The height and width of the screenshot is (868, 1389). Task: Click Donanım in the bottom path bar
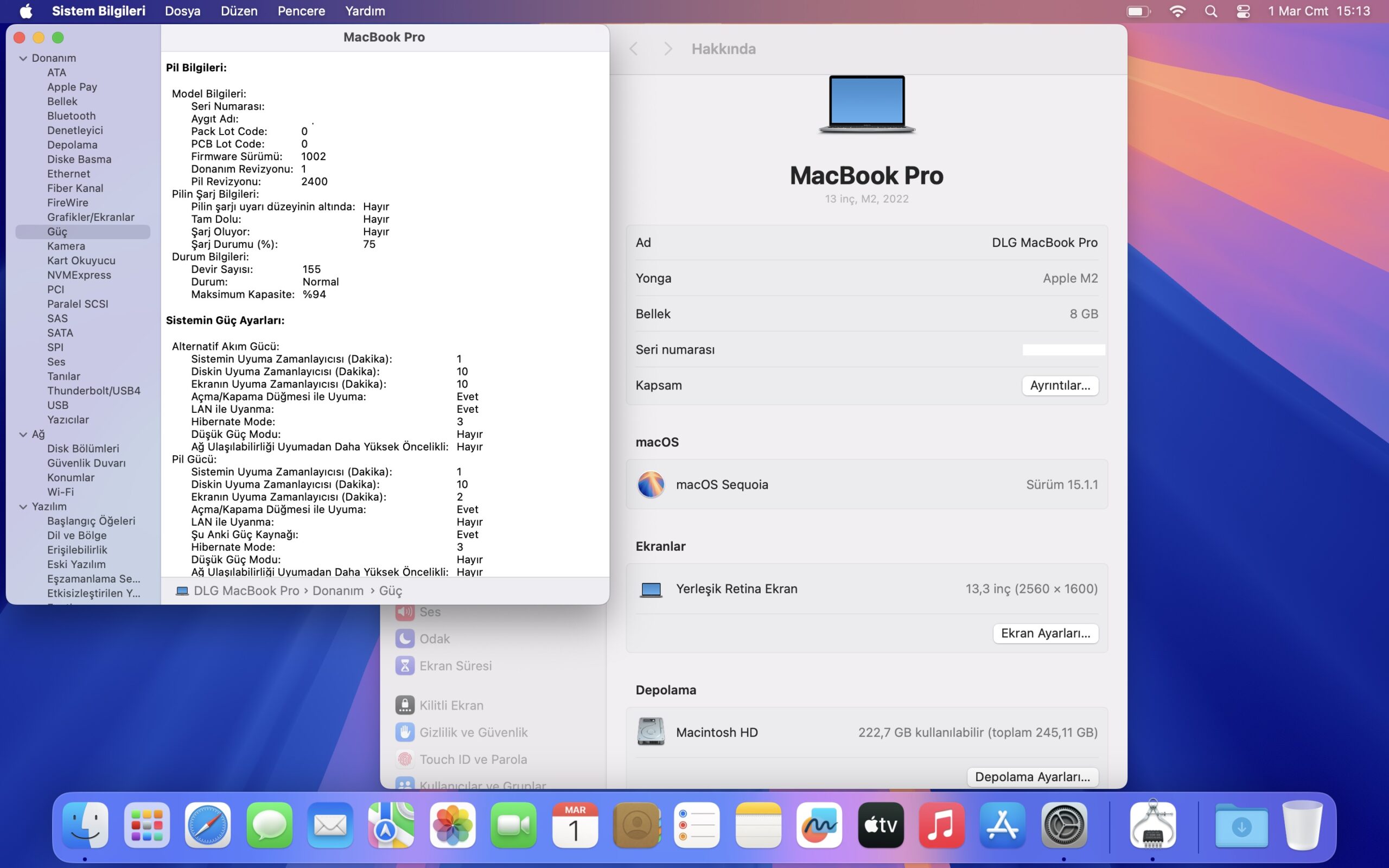[338, 591]
